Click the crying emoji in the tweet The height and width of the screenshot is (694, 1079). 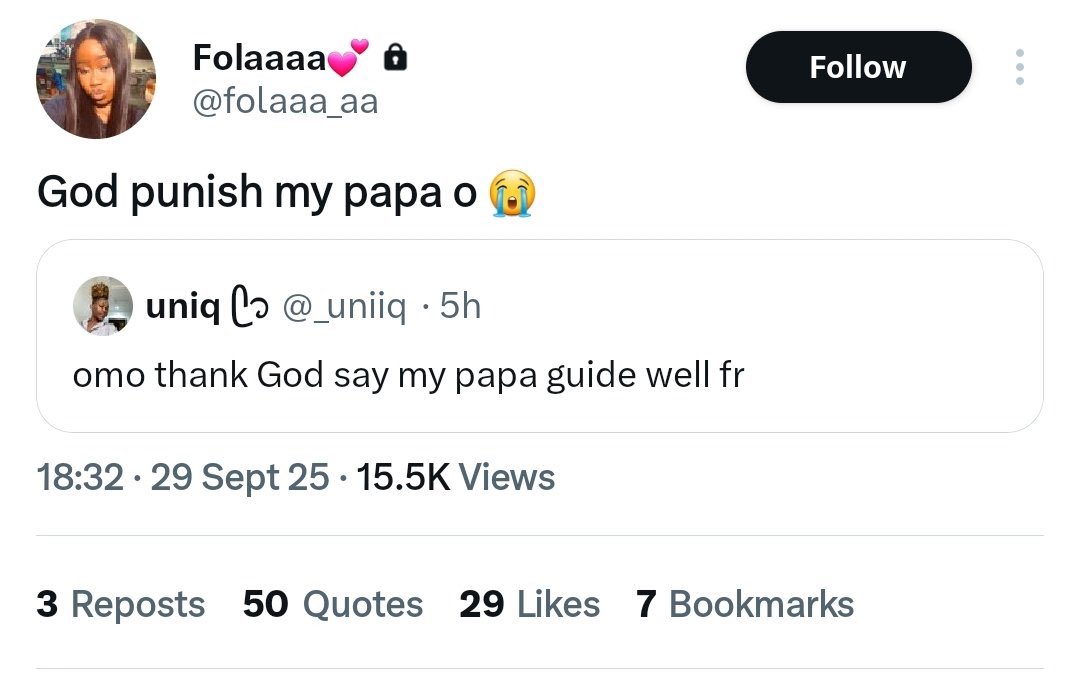[x=511, y=193]
